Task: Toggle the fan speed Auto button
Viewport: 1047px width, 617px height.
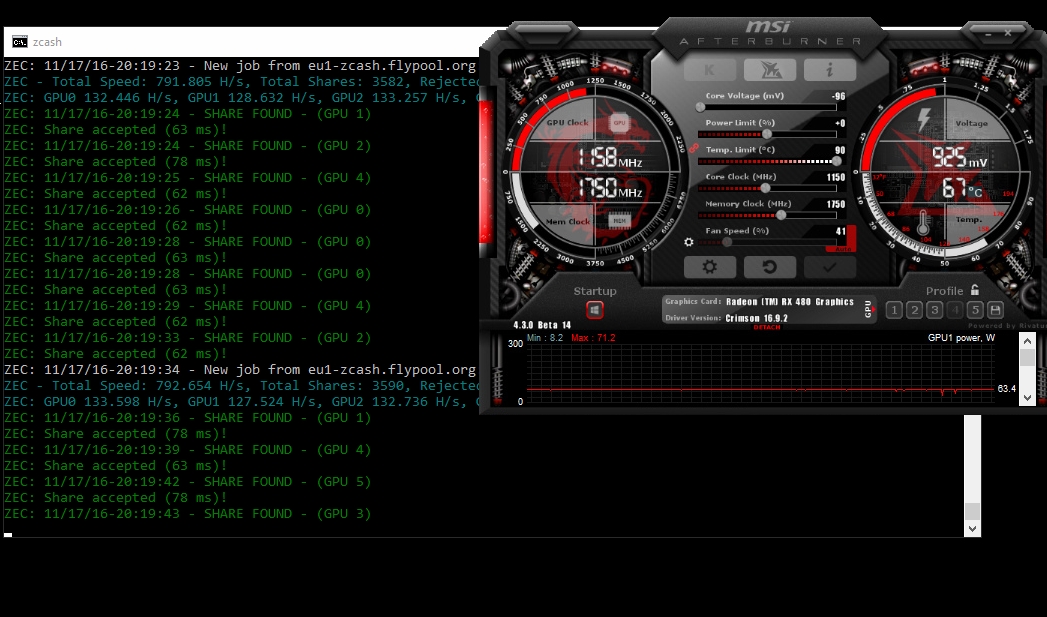Action: [843, 249]
